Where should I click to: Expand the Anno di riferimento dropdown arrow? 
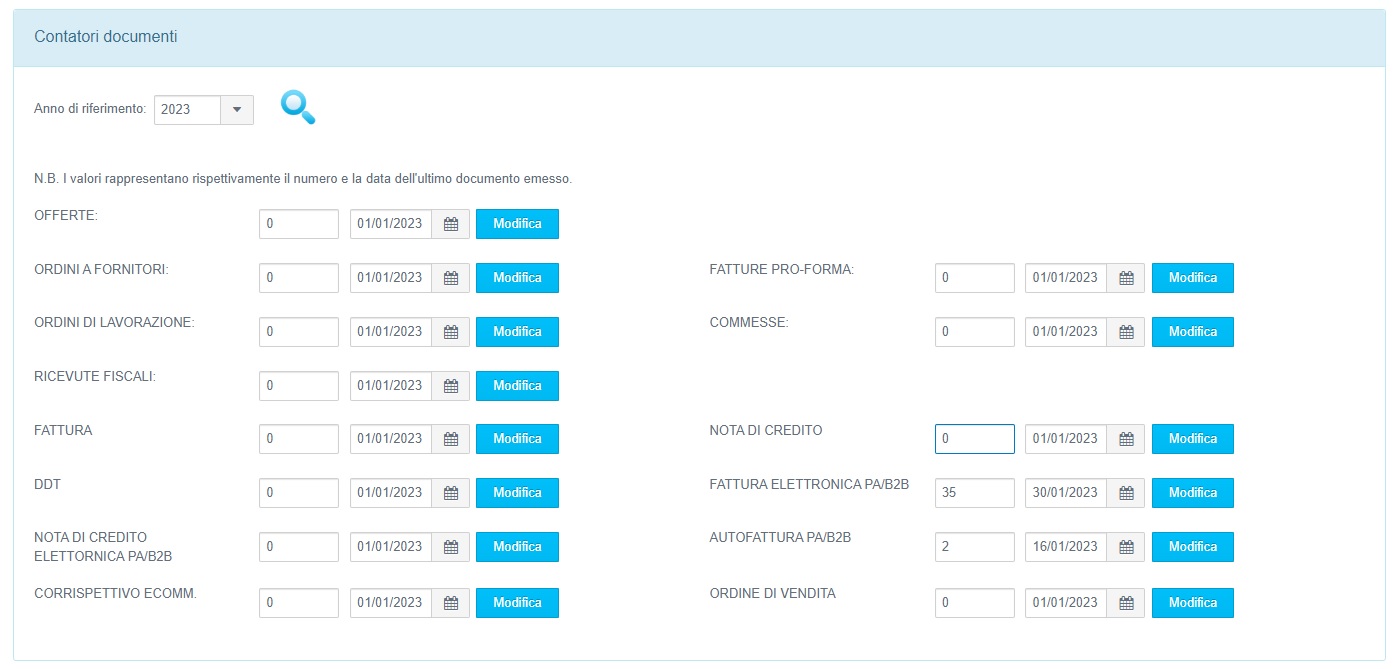[x=237, y=110]
